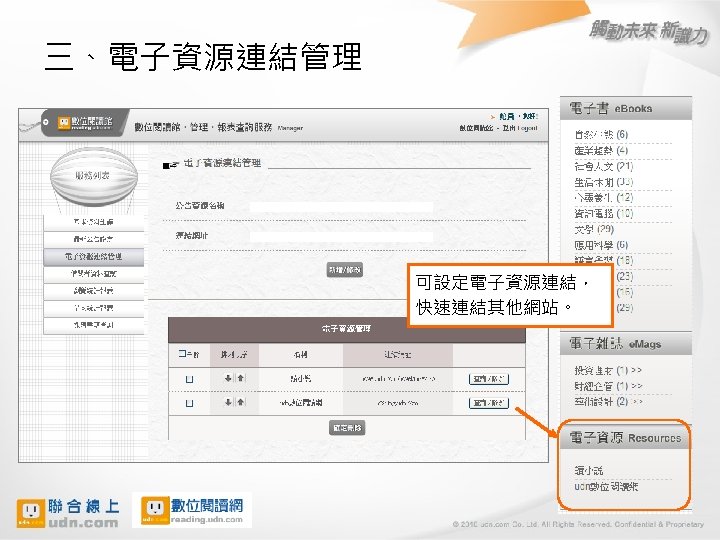The width and height of the screenshot is (720, 540).
Task: Open the 社會人文 (21) eBooks category
Action: 603,166
